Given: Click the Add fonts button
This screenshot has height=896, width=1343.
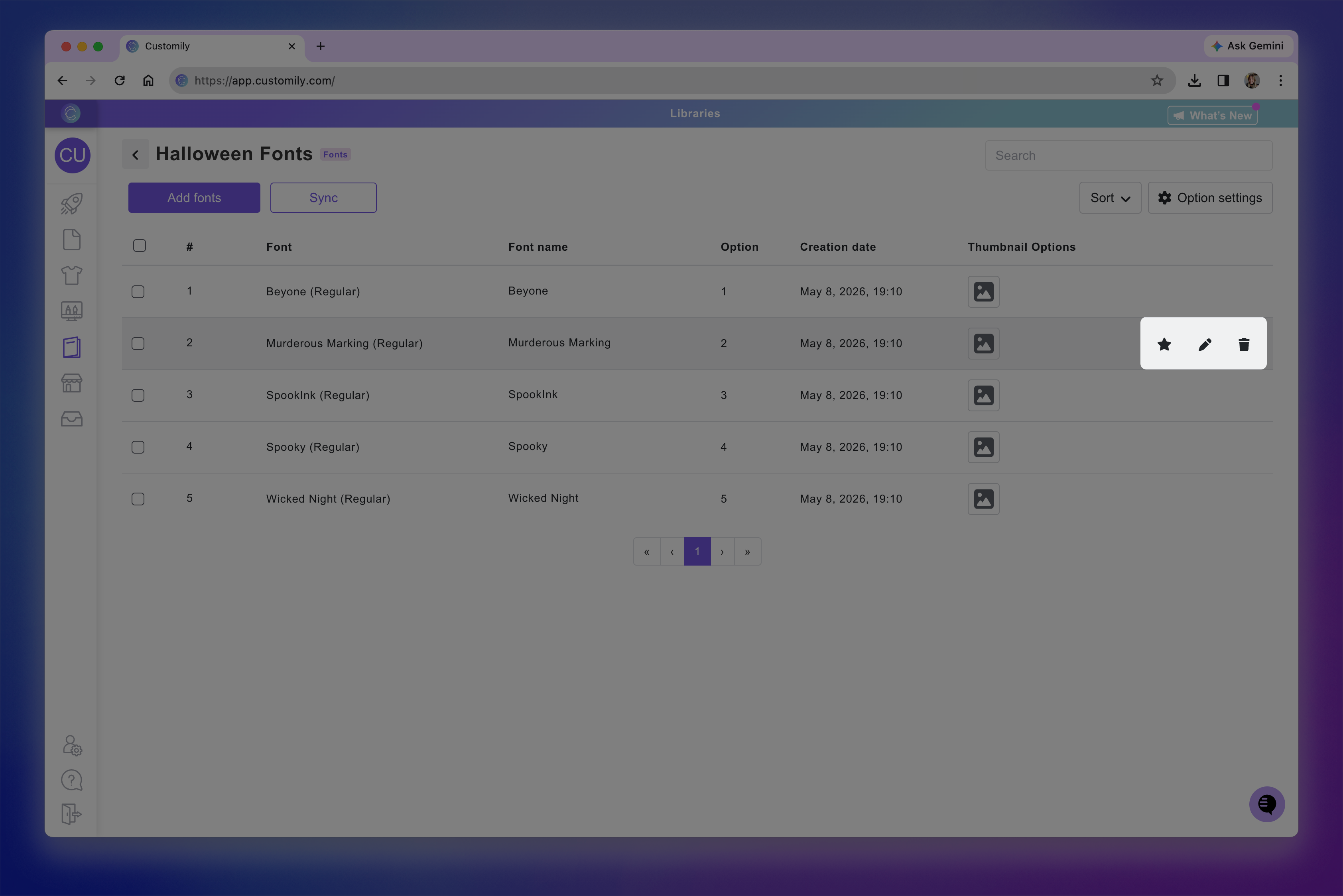Looking at the screenshot, I should (x=194, y=198).
